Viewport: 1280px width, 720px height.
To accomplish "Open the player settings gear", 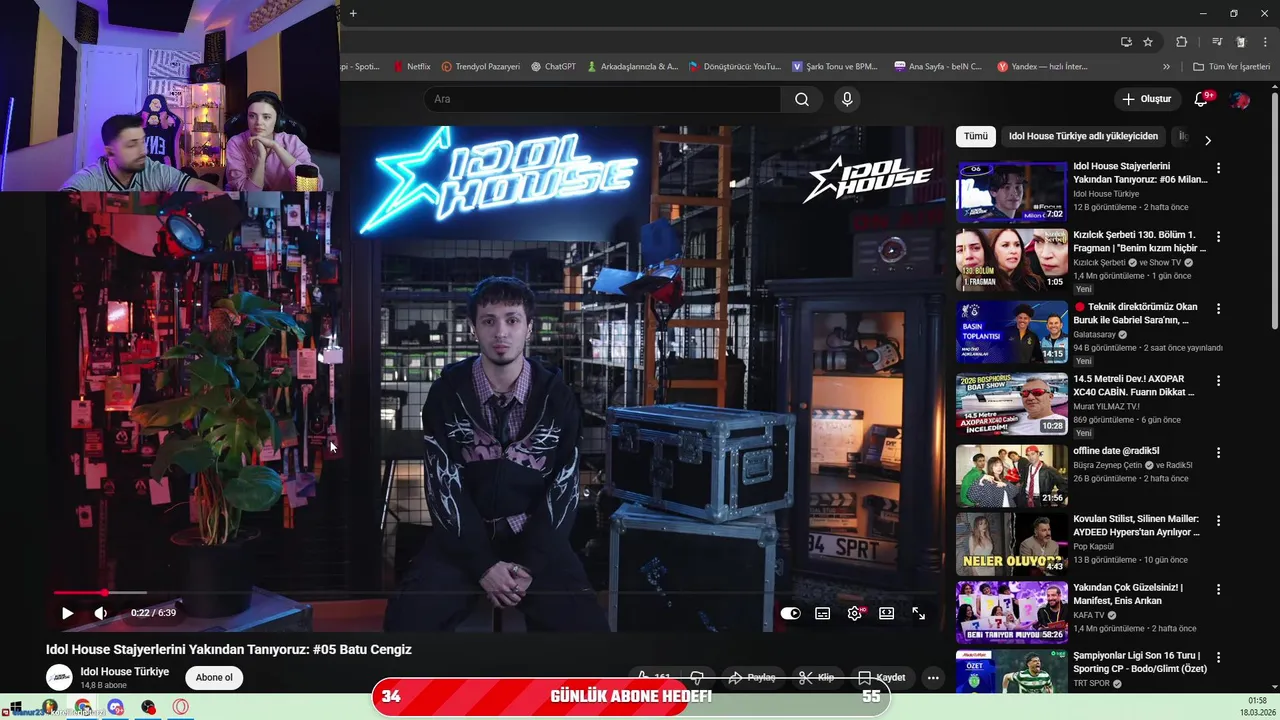I will (854, 614).
